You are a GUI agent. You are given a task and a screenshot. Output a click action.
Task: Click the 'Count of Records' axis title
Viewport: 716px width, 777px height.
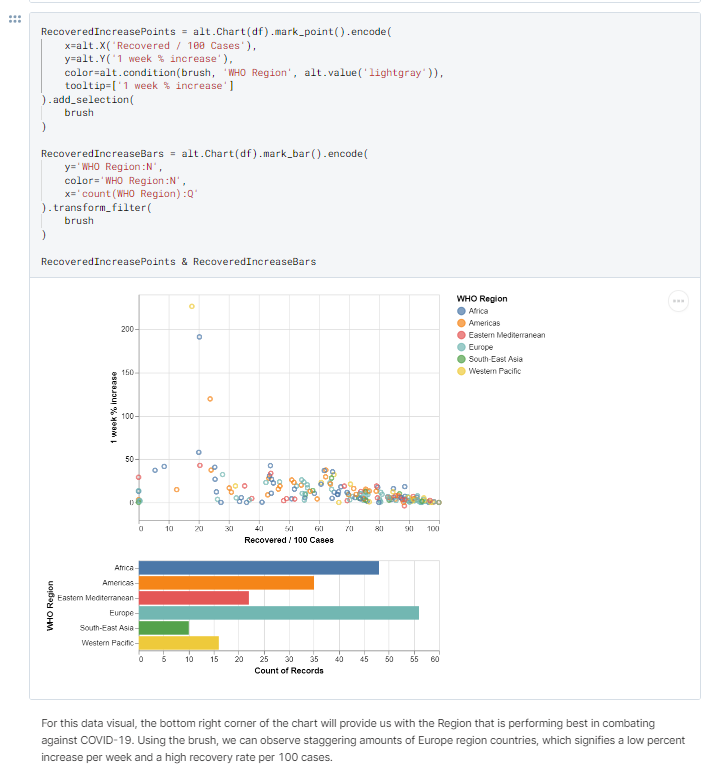pyautogui.click(x=289, y=671)
